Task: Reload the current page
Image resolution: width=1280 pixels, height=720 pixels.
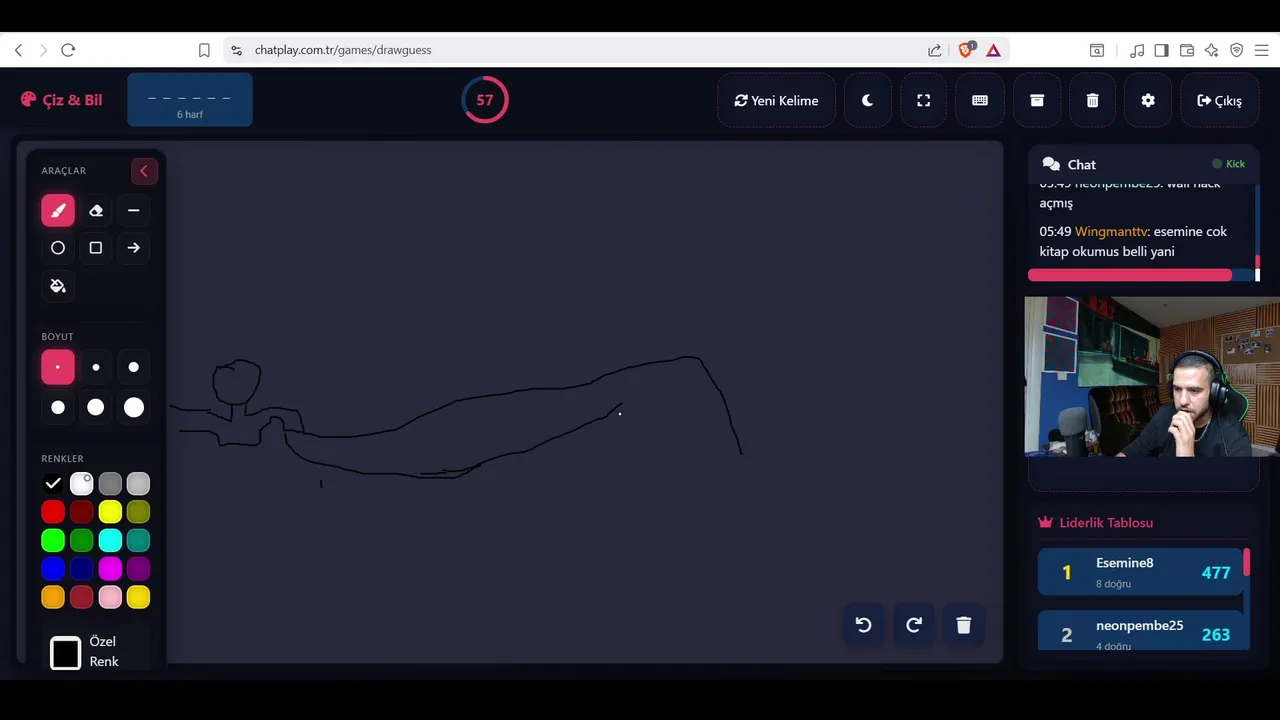Action: (68, 50)
